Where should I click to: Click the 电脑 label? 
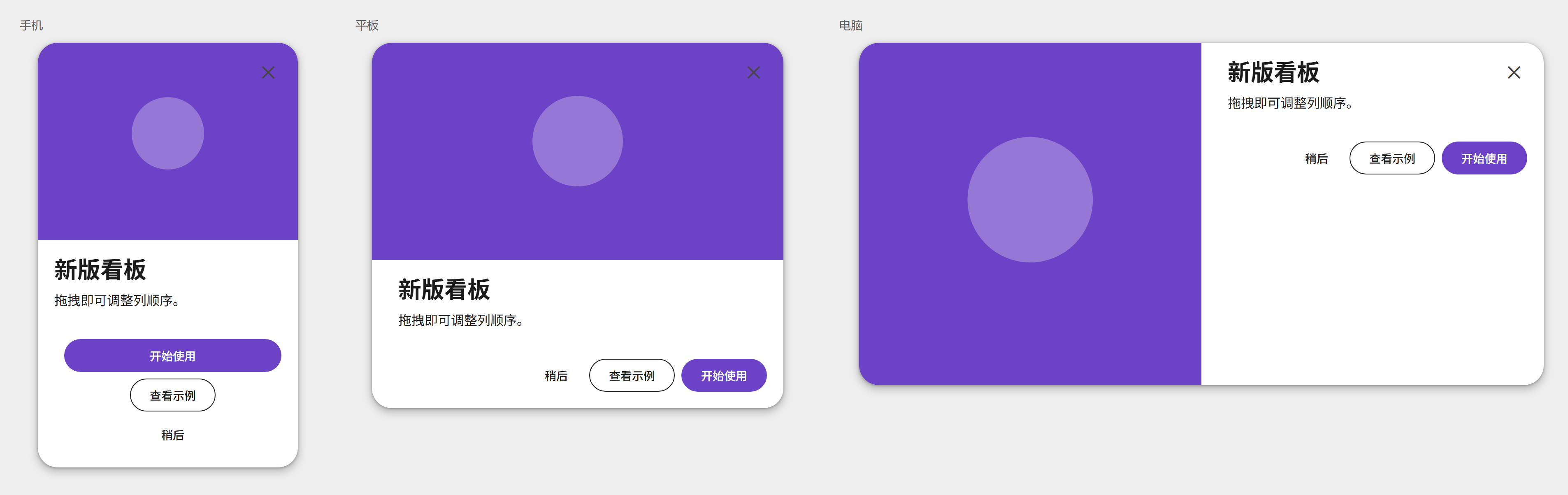point(851,25)
